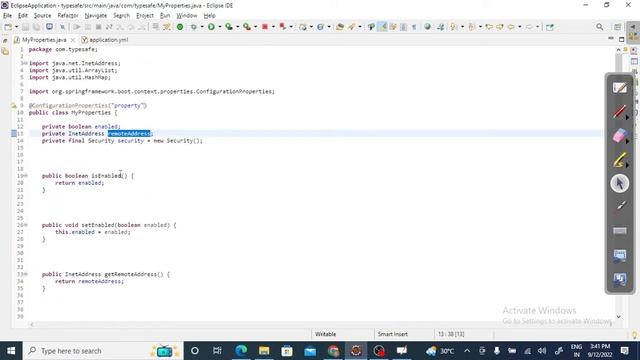Open the Navigate menu
The width and height of the screenshot is (640, 360).
(96, 16)
